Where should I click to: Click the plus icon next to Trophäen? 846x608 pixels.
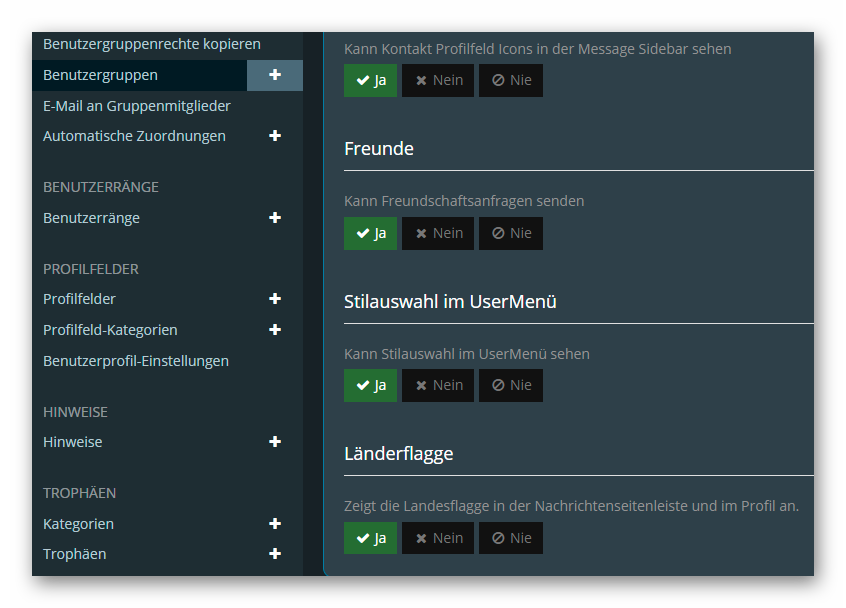(x=275, y=554)
